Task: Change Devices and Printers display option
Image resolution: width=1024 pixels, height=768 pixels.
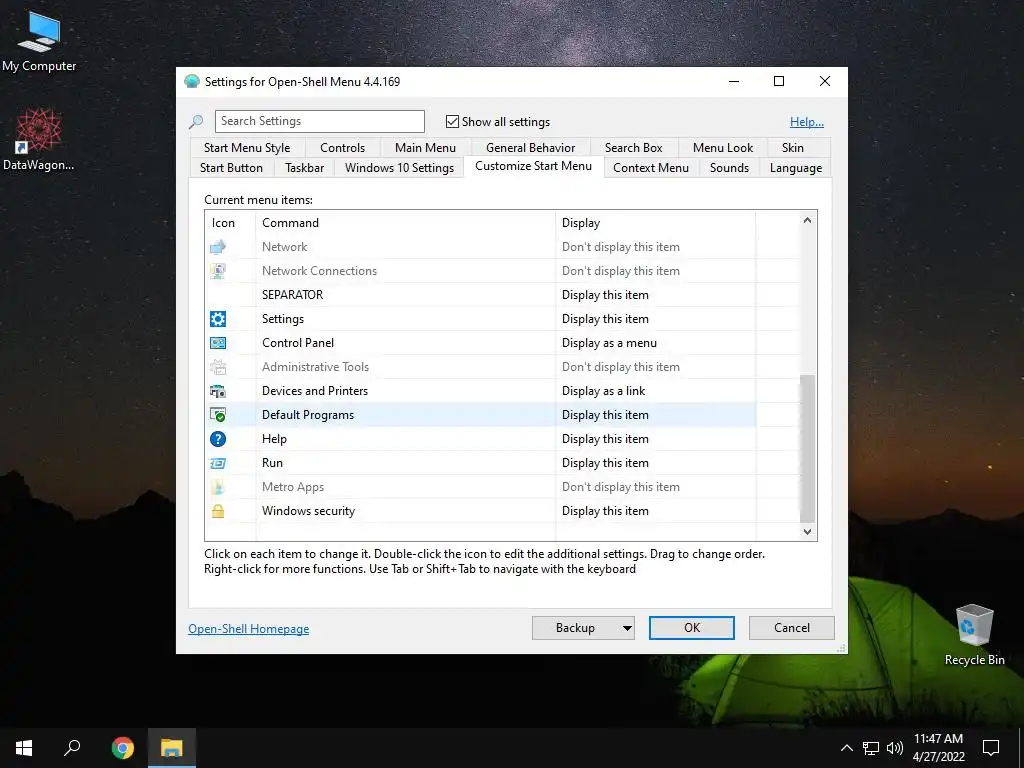Action: [x=603, y=391]
